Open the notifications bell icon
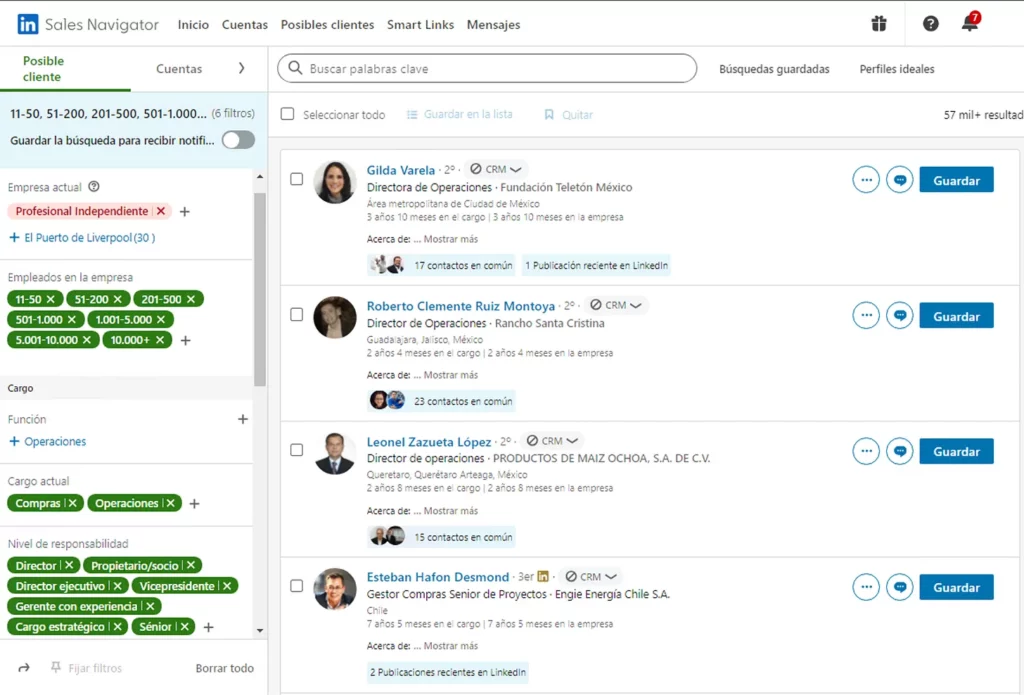Screen dimensions: 1024x695 point(969,24)
